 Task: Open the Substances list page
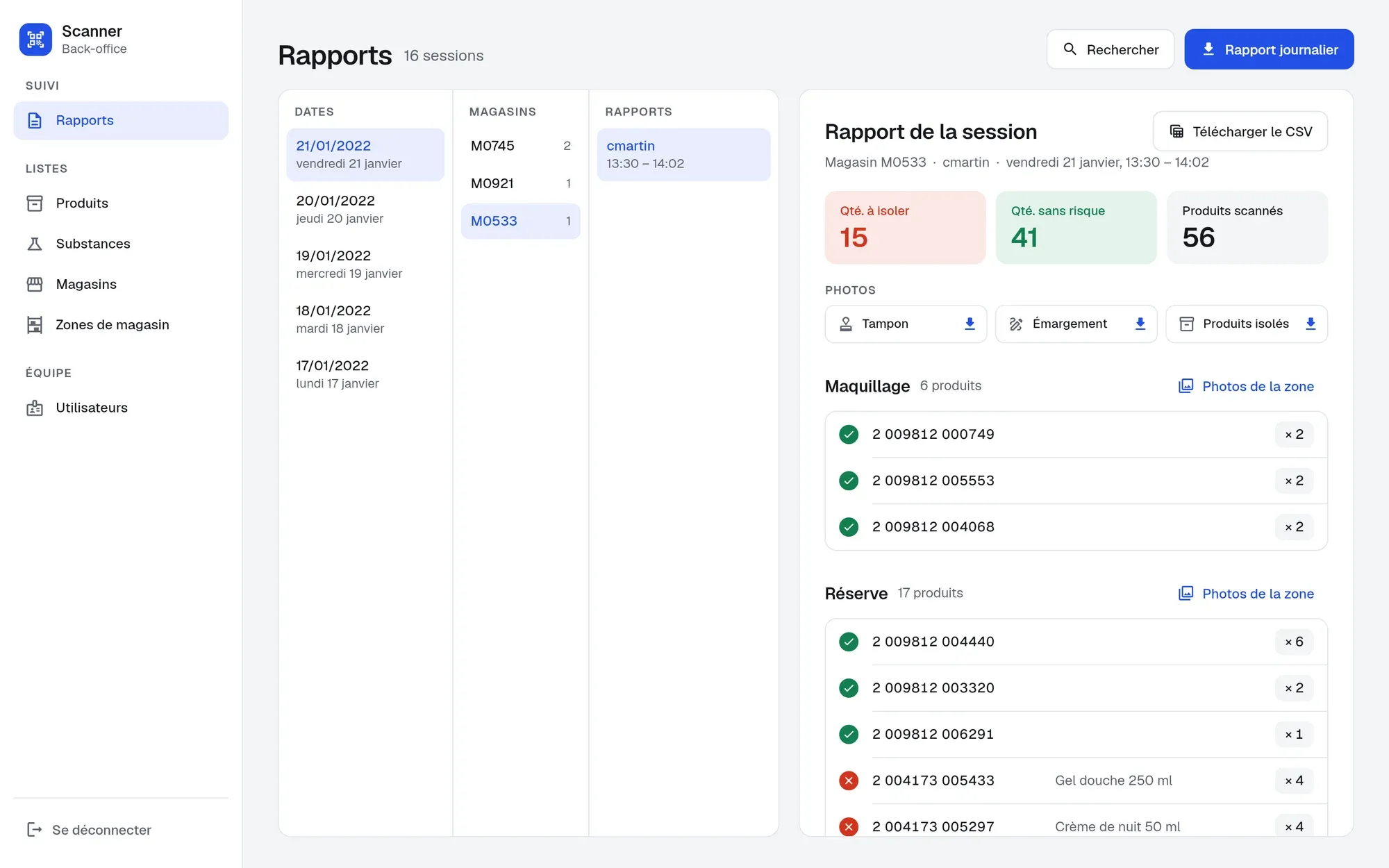[121, 244]
